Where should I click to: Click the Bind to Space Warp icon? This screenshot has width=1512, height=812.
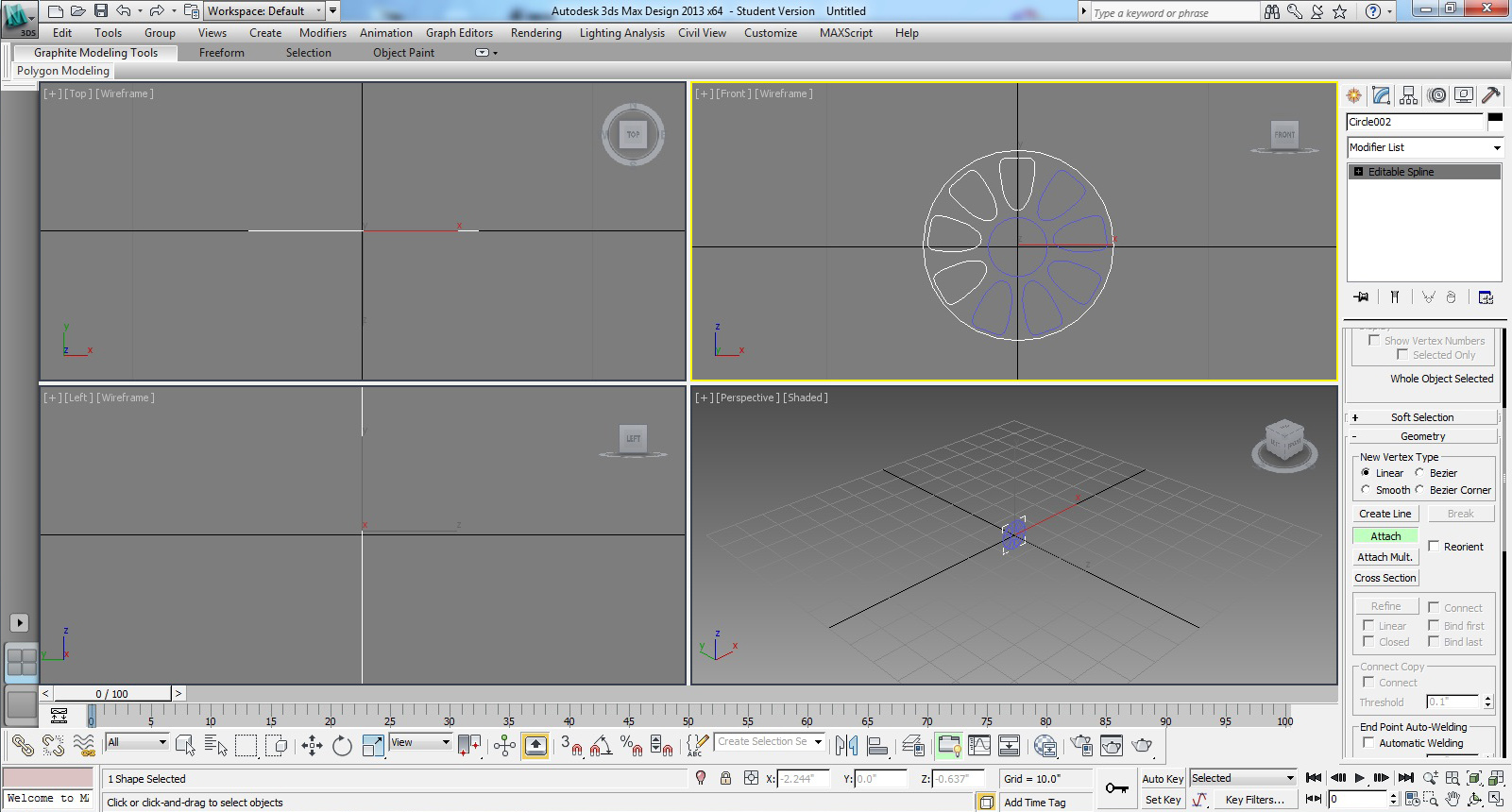tap(84, 746)
